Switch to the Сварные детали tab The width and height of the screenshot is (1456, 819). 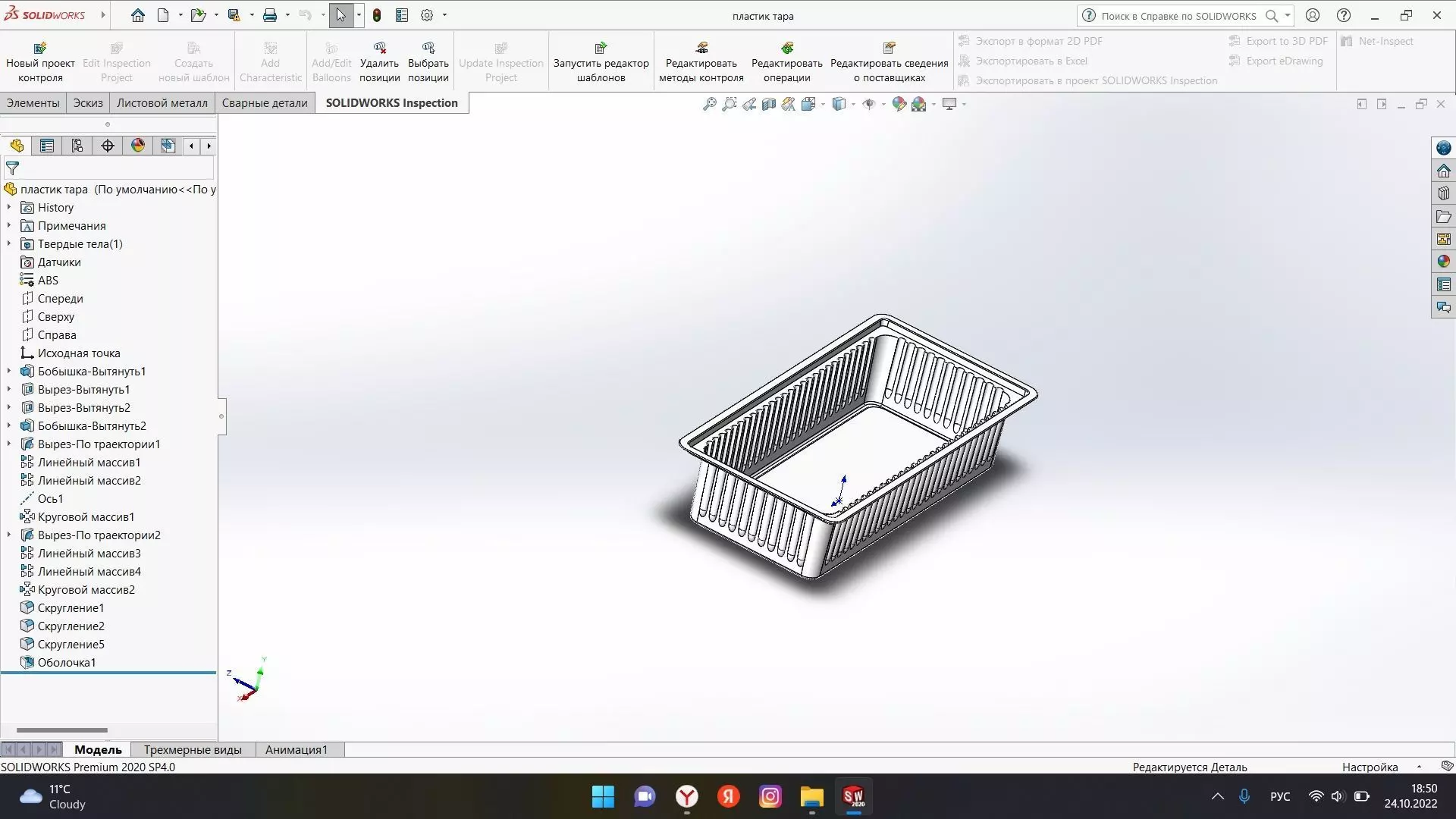coord(265,103)
